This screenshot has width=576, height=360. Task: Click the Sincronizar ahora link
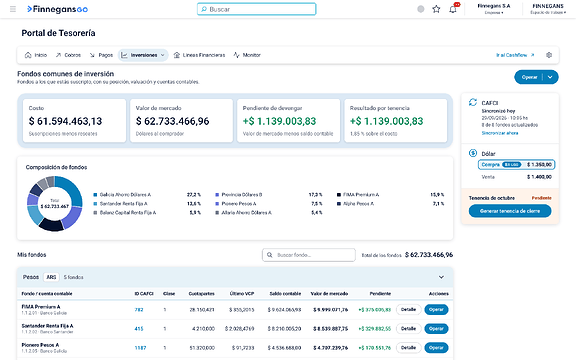(x=500, y=133)
